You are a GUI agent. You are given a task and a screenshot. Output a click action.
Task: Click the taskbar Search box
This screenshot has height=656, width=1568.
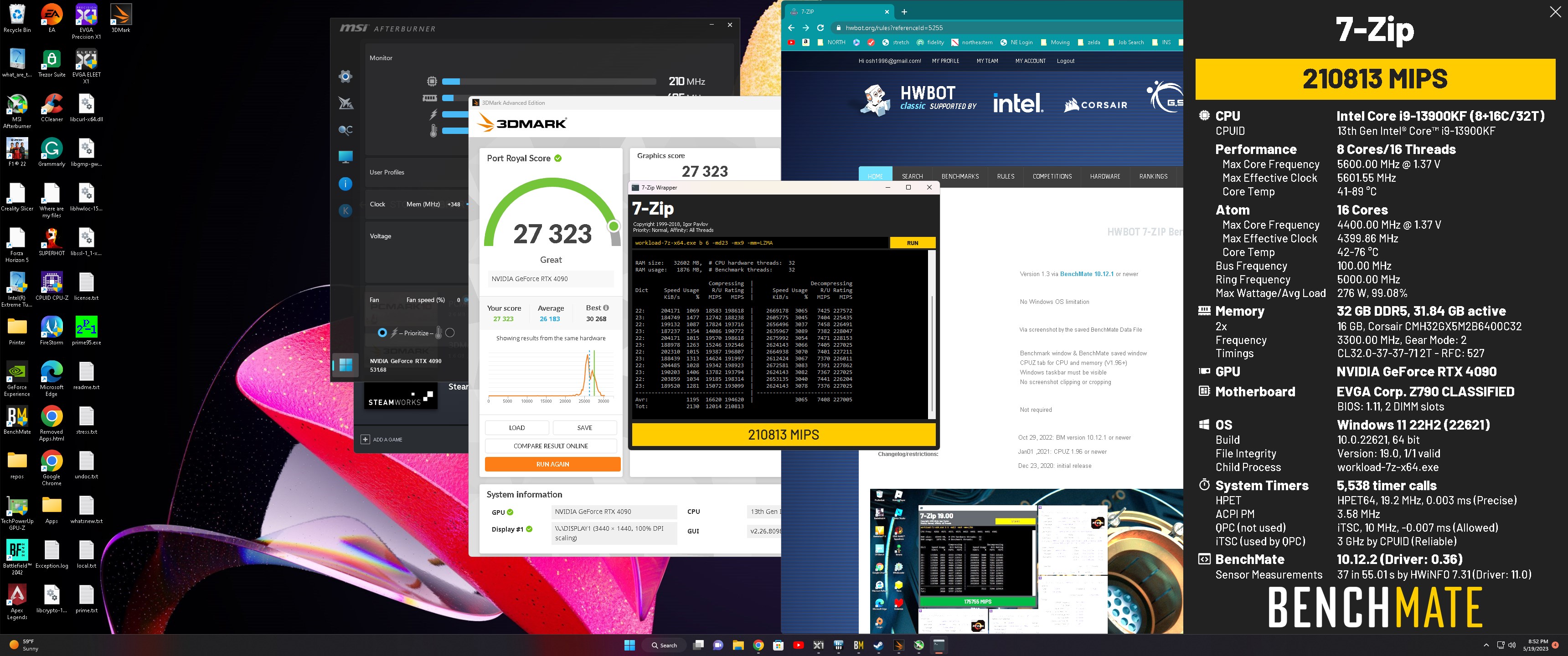pyautogui.click(x=664, y=645)
